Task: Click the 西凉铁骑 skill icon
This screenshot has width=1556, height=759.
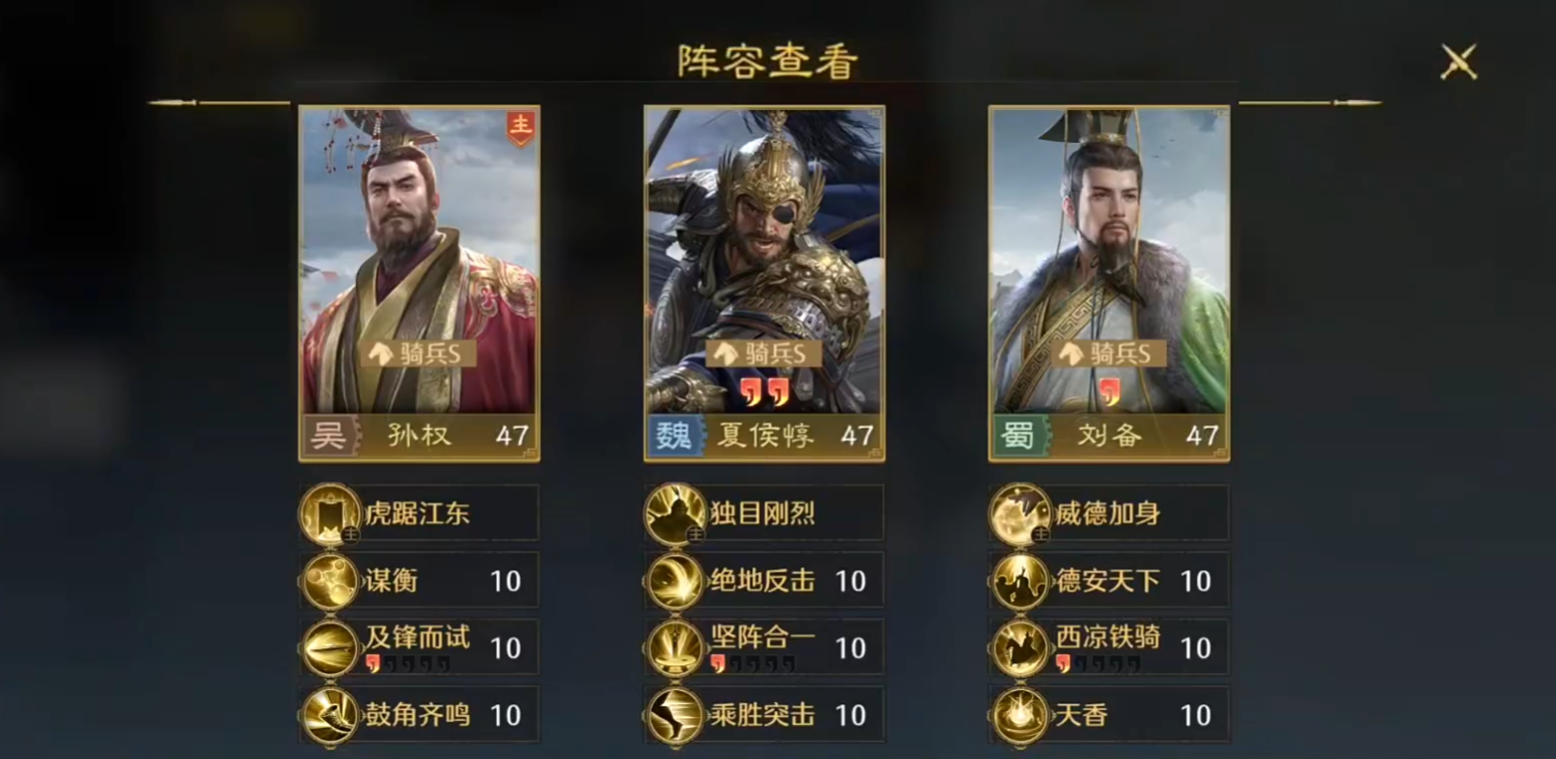Action: (1021, 648)
